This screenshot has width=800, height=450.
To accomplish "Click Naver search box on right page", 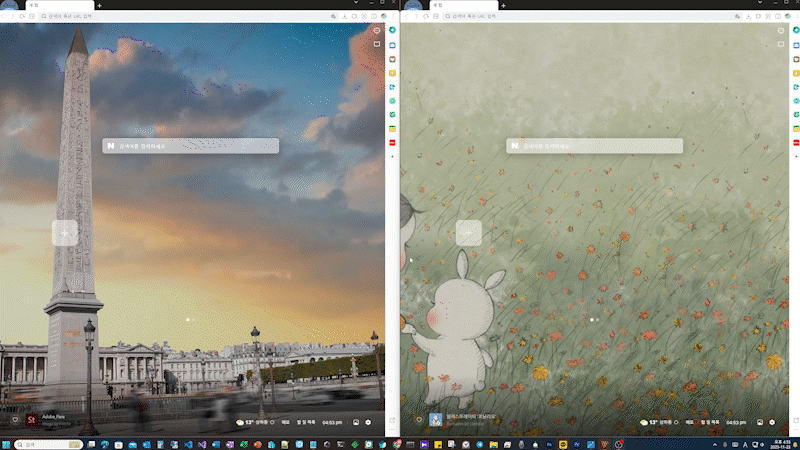I will pos(594,146).
